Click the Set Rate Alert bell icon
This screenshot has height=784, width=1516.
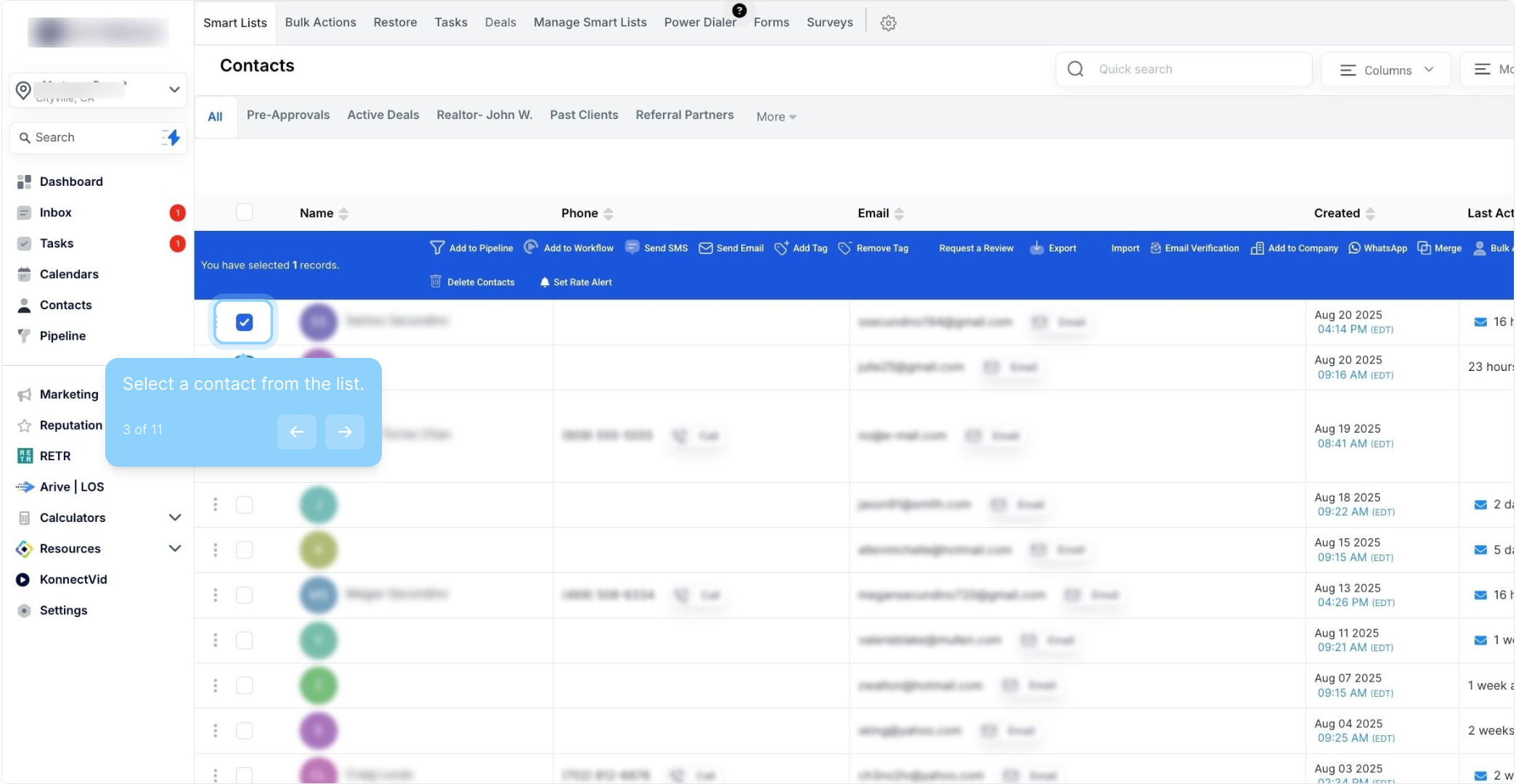pyautogui.click(x=545, y=282)
